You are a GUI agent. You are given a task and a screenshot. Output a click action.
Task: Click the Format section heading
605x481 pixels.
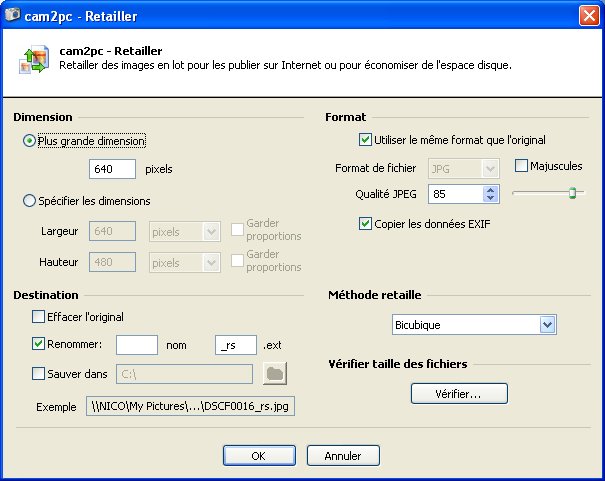[x=345, y=117]
